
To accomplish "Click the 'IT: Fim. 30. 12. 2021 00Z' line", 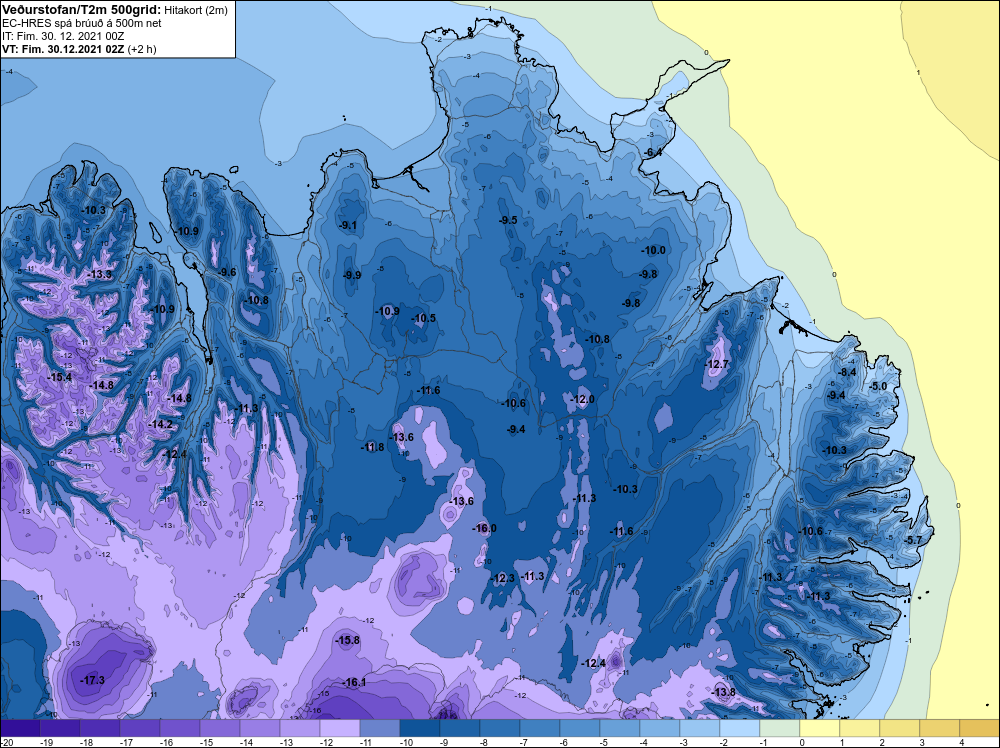I will [x=63, y=36].
